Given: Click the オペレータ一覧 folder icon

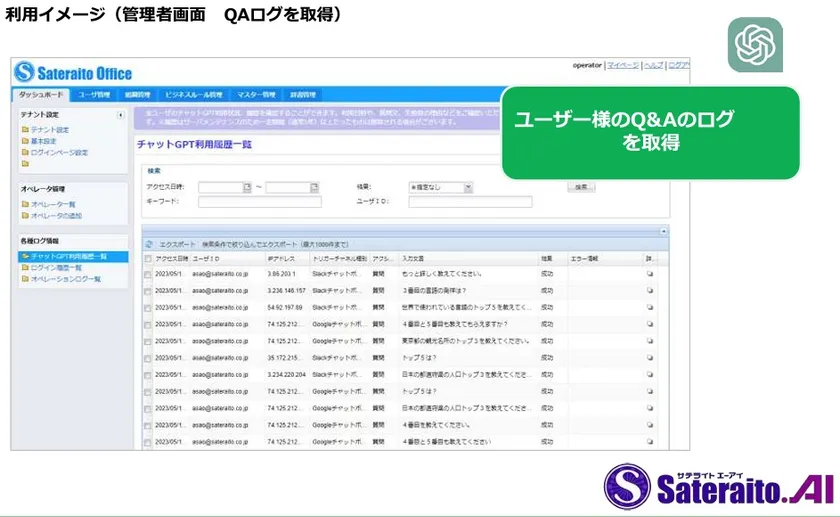Looking at the screenshot, I should click(24, 204).
